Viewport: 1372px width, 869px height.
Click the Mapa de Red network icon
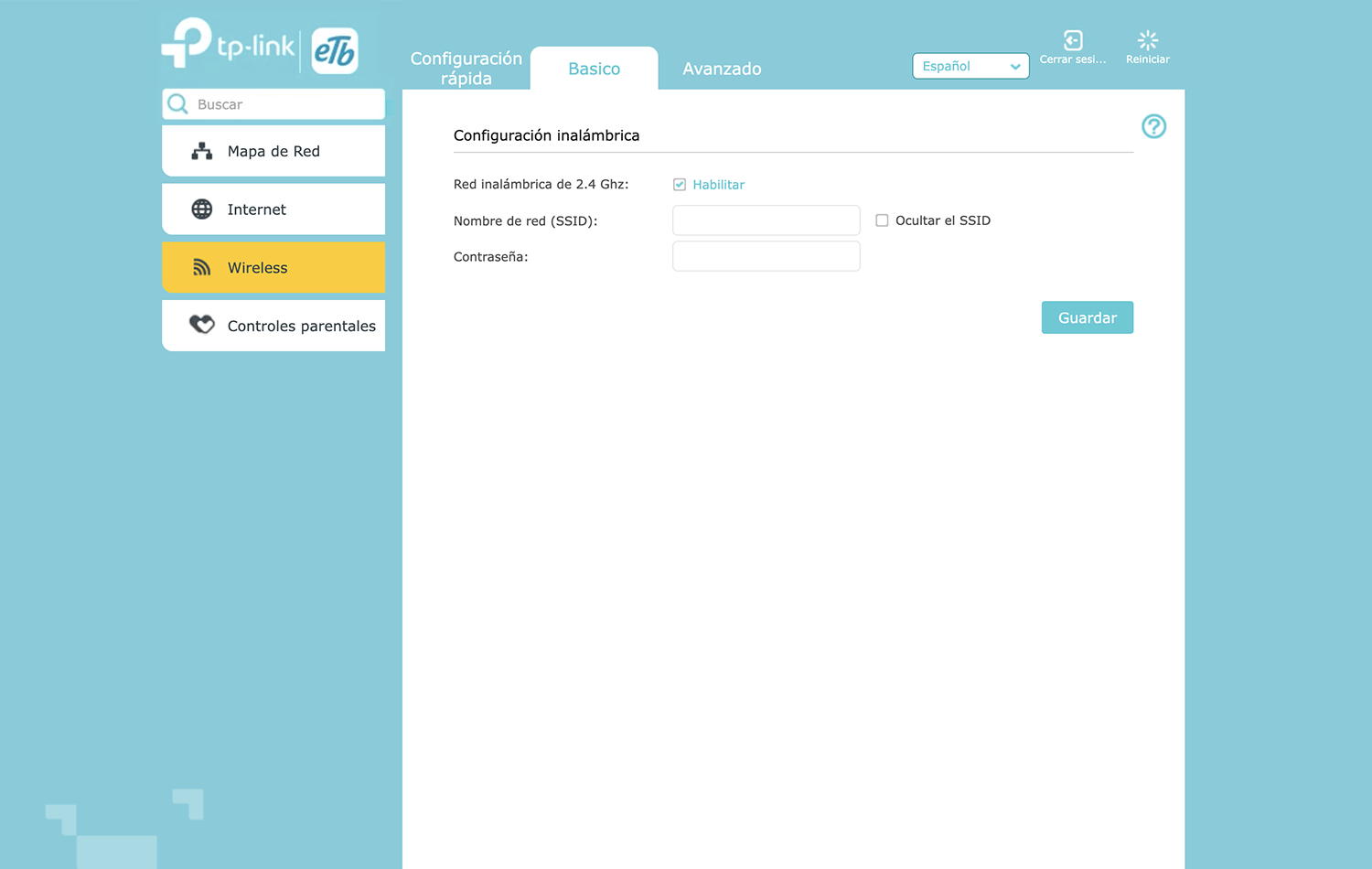tap(201, 152)
